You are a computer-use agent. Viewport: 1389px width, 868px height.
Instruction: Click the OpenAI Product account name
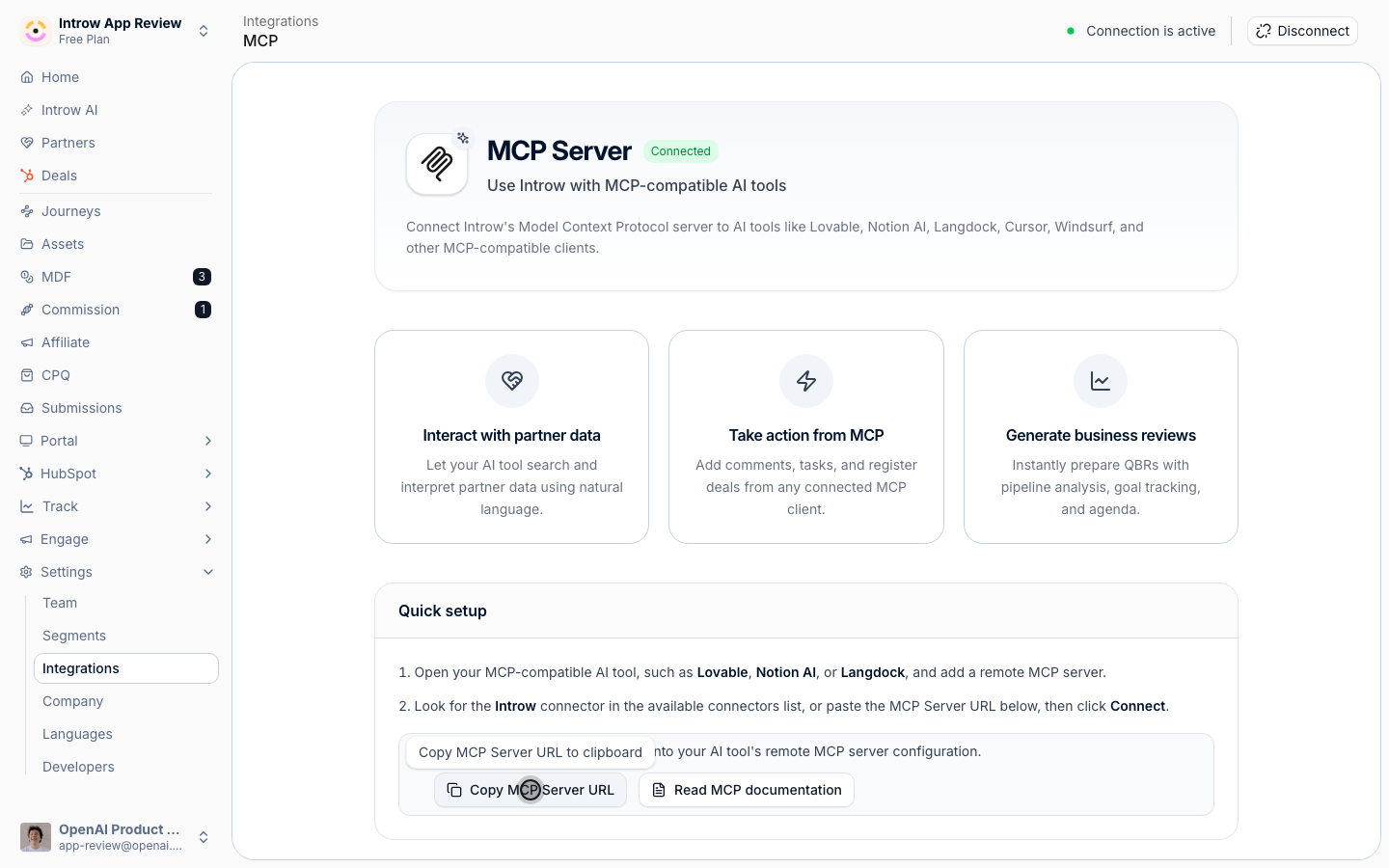[120, 829]
